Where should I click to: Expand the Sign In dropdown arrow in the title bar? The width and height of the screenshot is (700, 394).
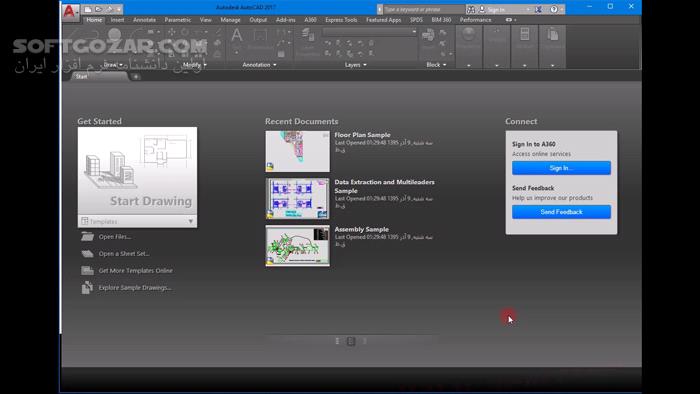[528, 9]
